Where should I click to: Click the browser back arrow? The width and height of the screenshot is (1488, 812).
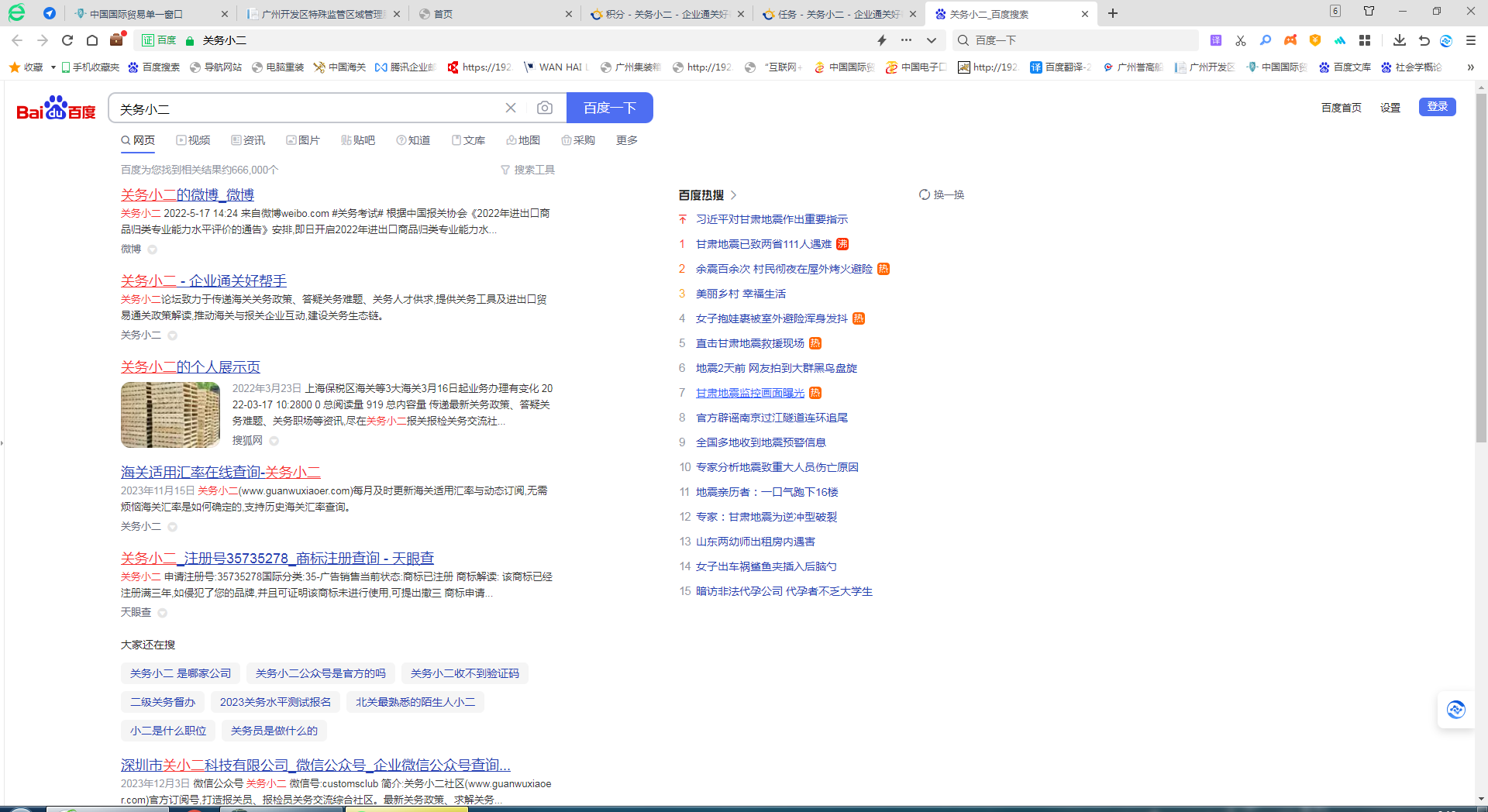(17, 40)
